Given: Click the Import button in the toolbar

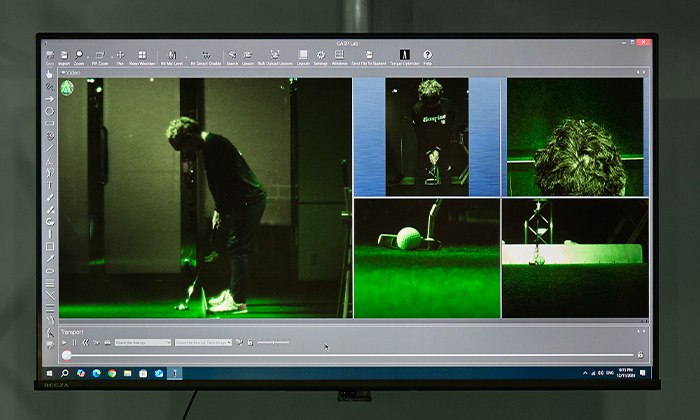Looking at the screenshot, I should pos(64,57).
